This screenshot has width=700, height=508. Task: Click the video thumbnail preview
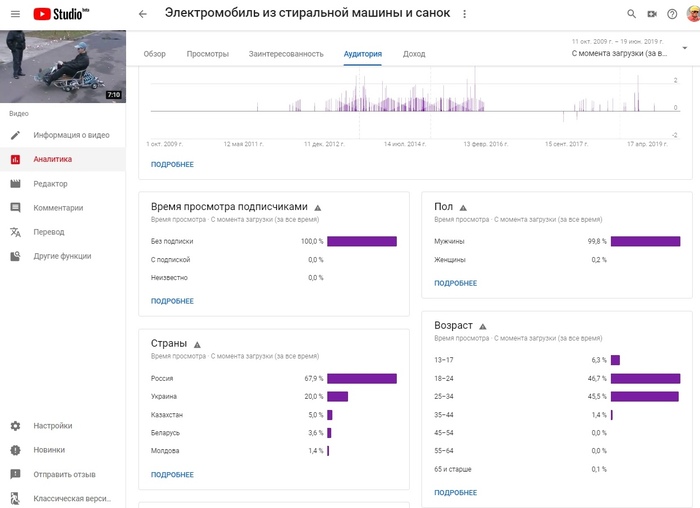pos(63,65)
